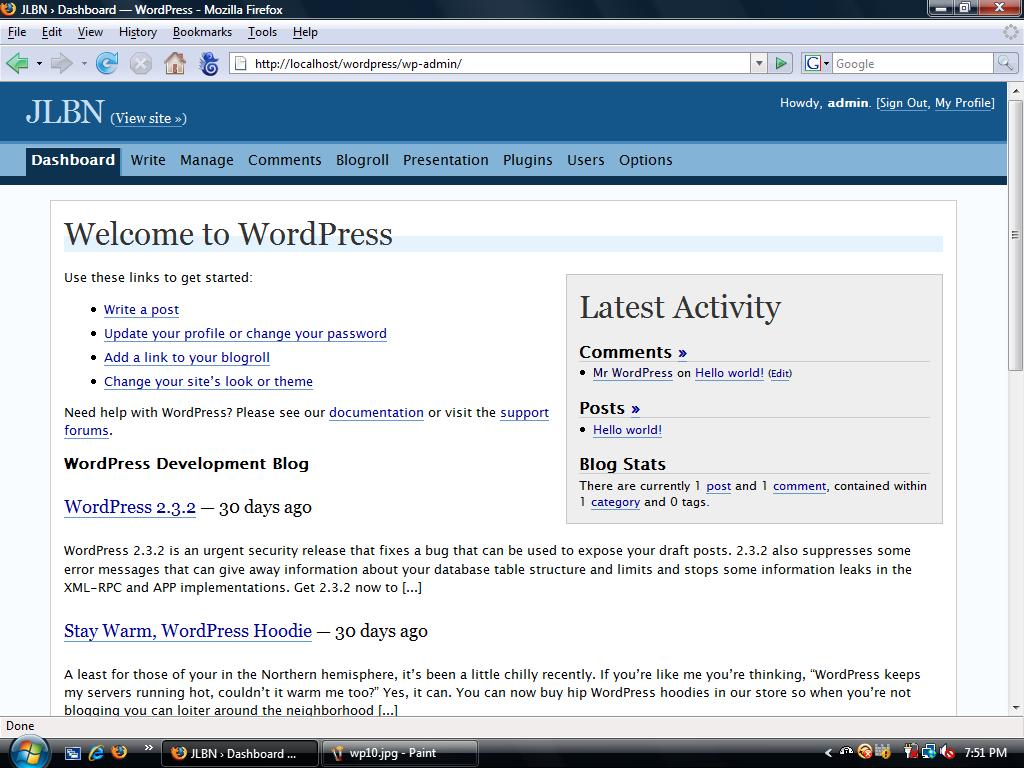1024x768 pixels.
Task: Switch to the Plugins admin tab
Action: pyautogui.click(x=527, y=160)
